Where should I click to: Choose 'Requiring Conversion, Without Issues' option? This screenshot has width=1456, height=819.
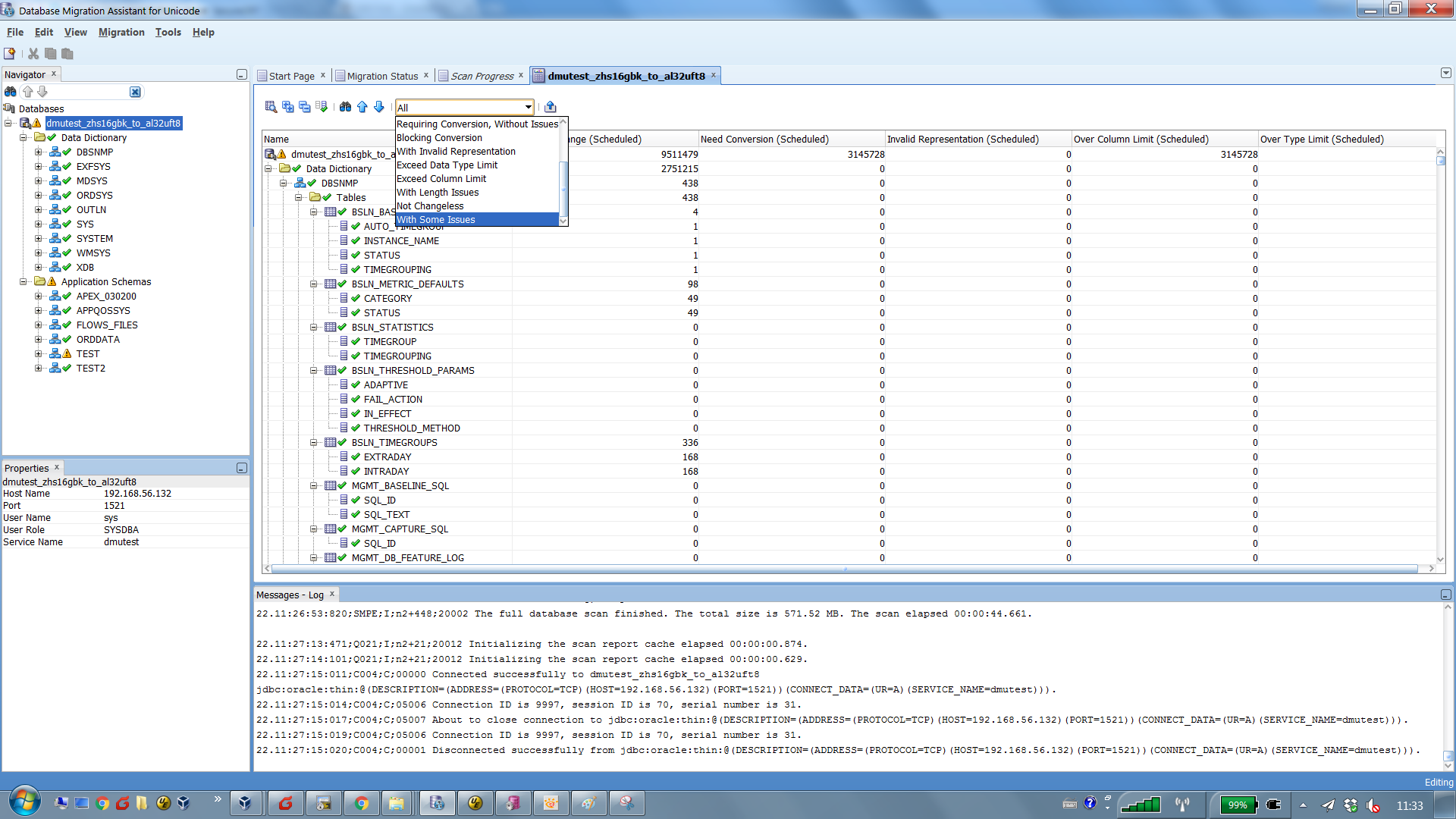point(477,124)
